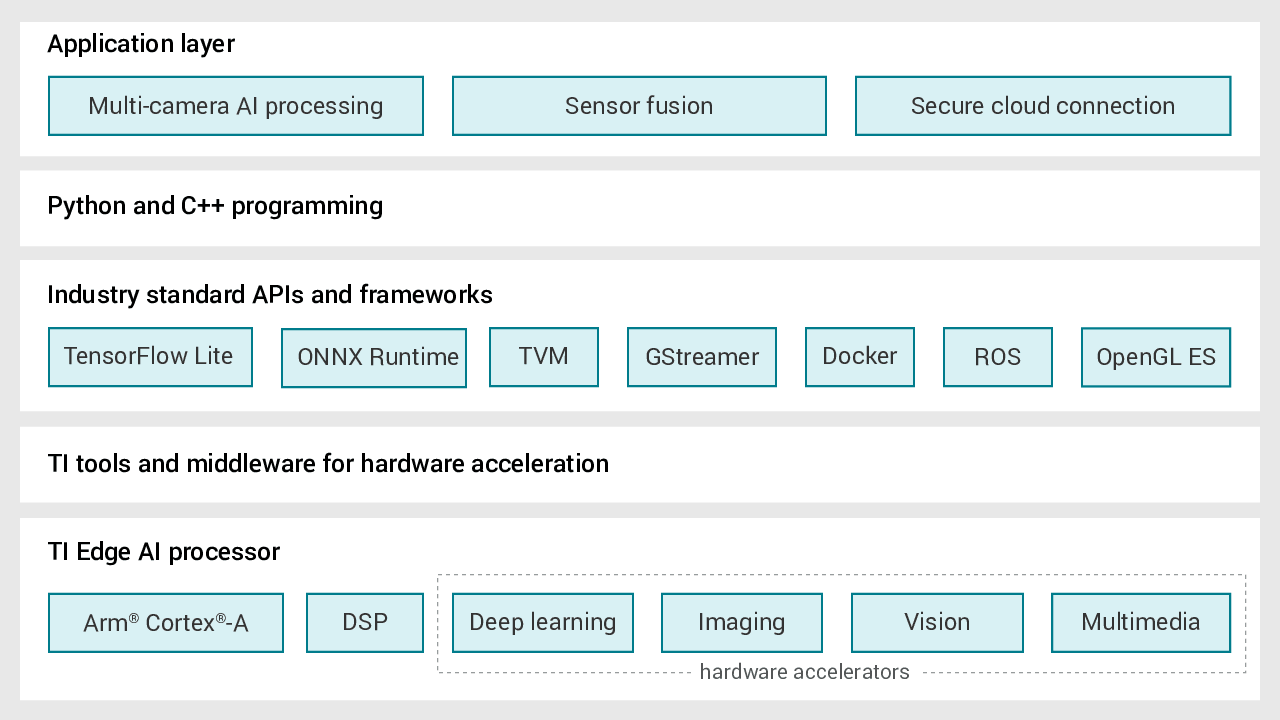Click the Deep learning accelerator box
Viewport: 1280px width, 720px height.
coord(543,623)
